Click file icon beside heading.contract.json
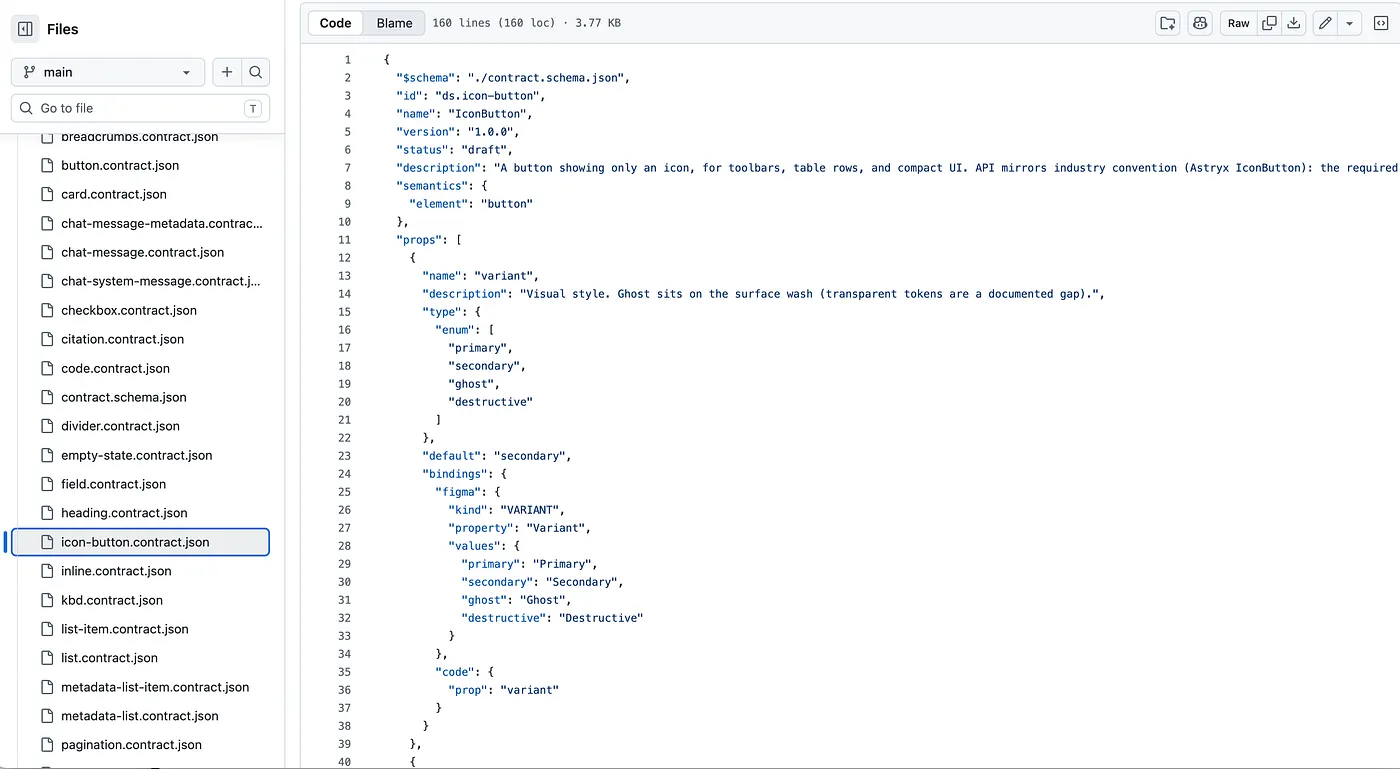1400x769 pixels. tap(46, 513)
